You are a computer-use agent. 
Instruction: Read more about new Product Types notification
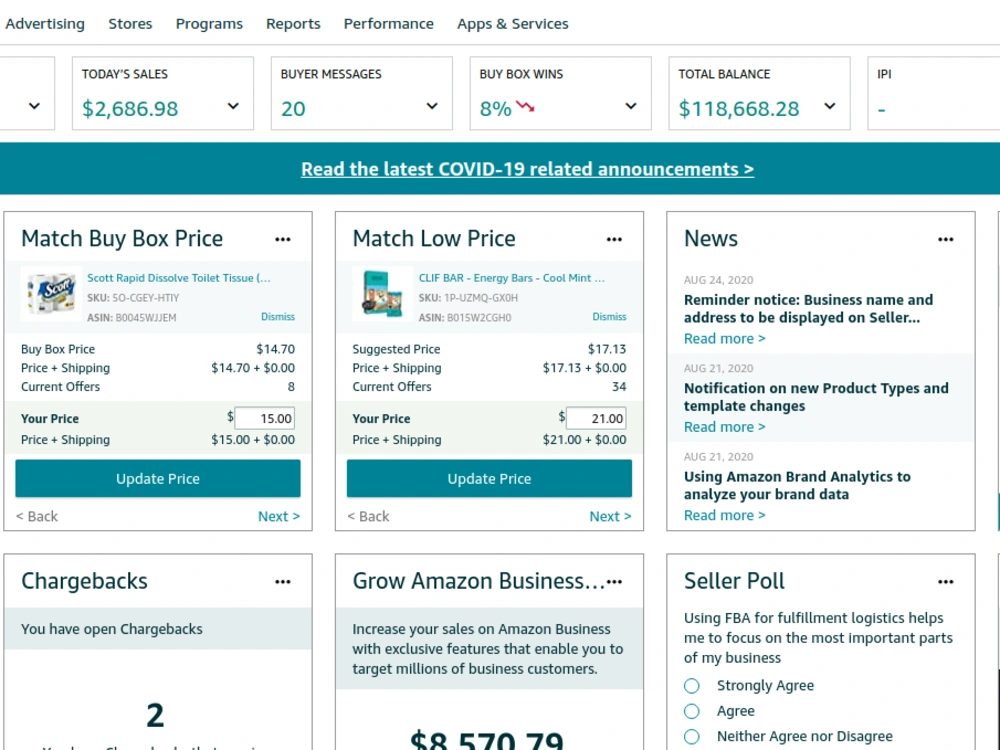pos(724,427)
